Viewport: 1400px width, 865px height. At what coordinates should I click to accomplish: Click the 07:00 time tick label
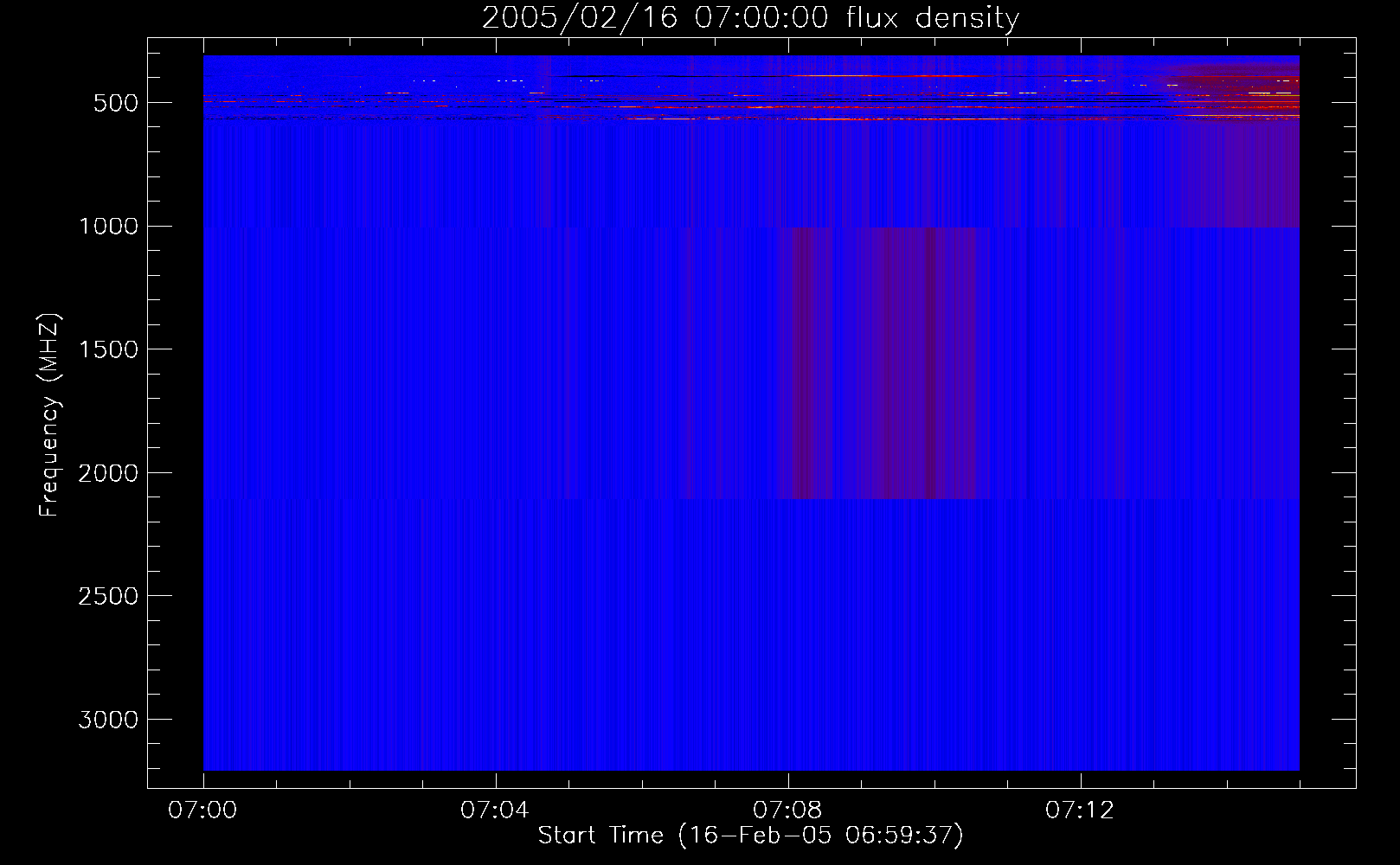coord(202,811)
